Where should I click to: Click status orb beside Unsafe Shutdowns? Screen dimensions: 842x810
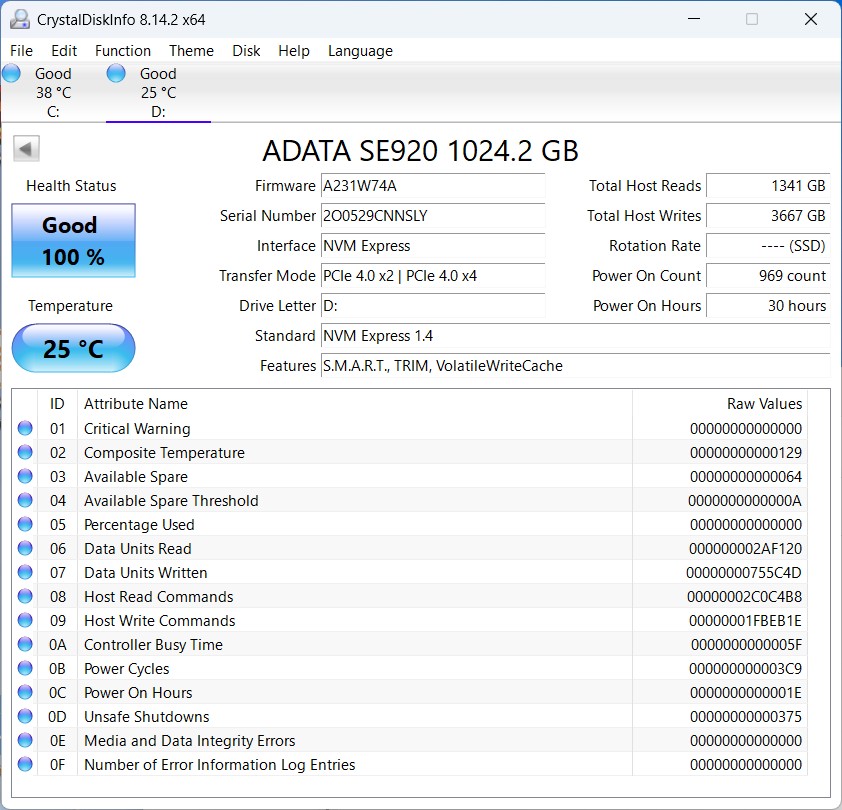click(x=25, y=717)
